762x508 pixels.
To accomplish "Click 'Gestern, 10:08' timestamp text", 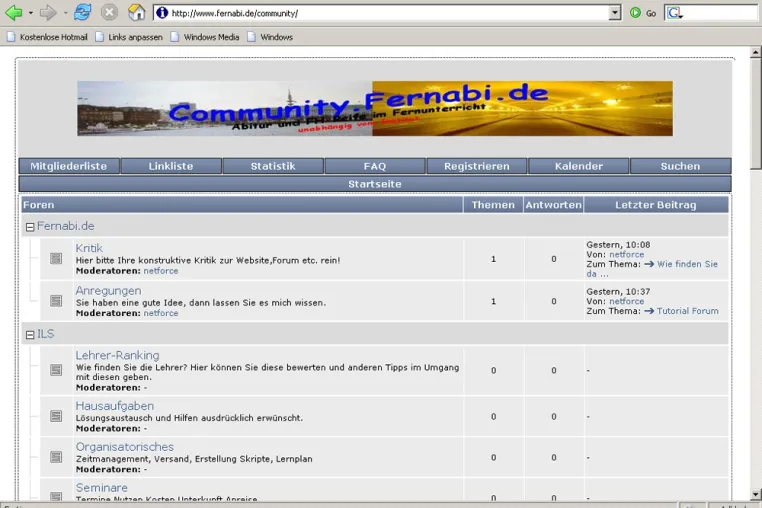I will pyautogui.click(x=618, y=245).
